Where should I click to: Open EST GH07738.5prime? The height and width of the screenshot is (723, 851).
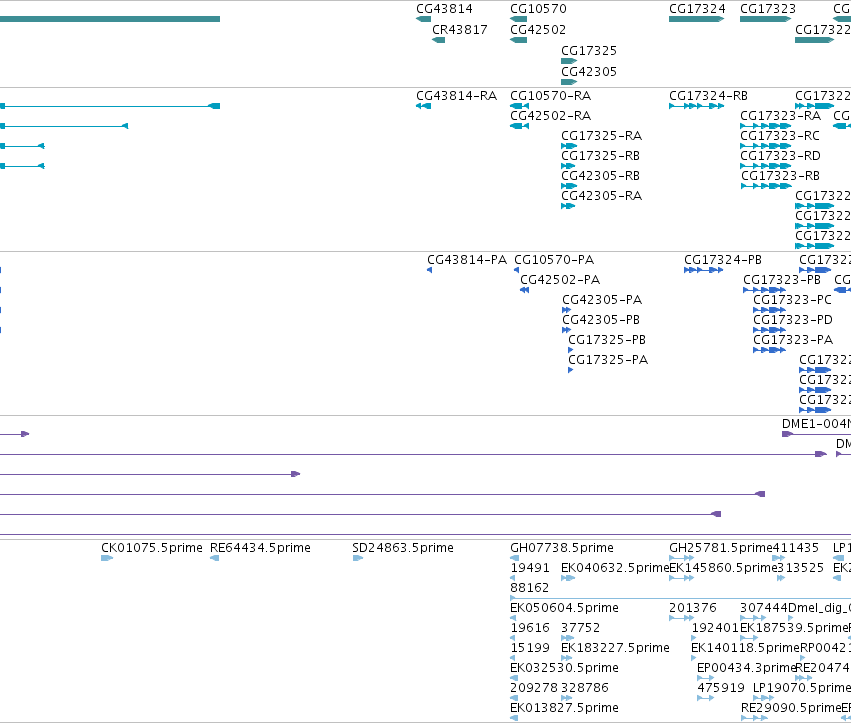562,548
